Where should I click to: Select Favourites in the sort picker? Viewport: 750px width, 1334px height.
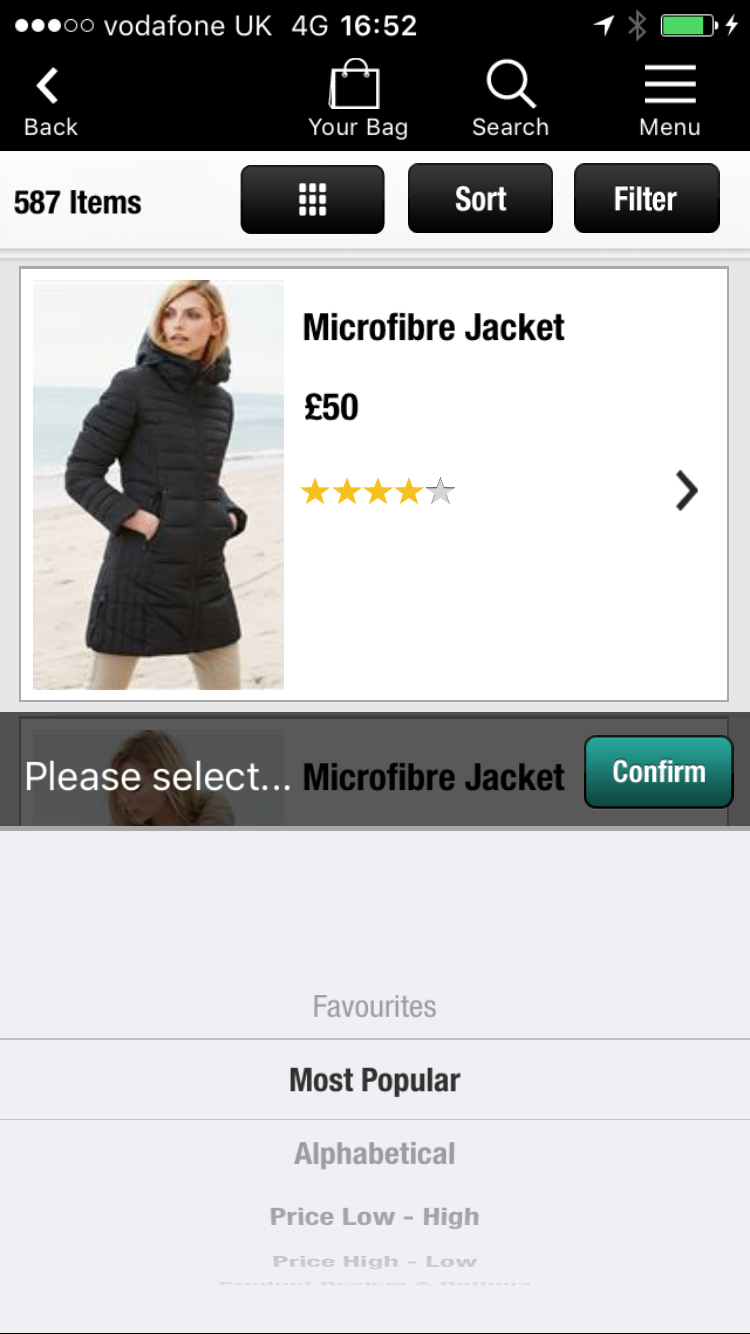click(375, 1006)
